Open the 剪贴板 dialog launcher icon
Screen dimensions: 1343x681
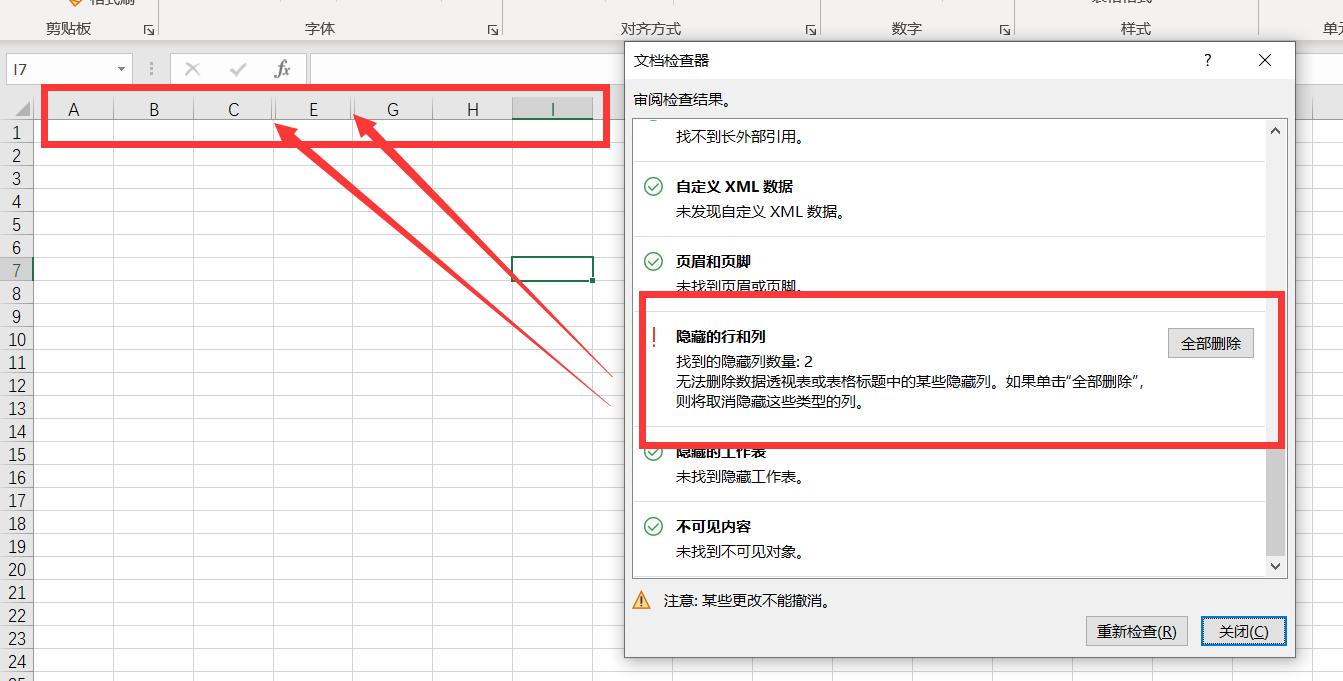pos(148,30)
